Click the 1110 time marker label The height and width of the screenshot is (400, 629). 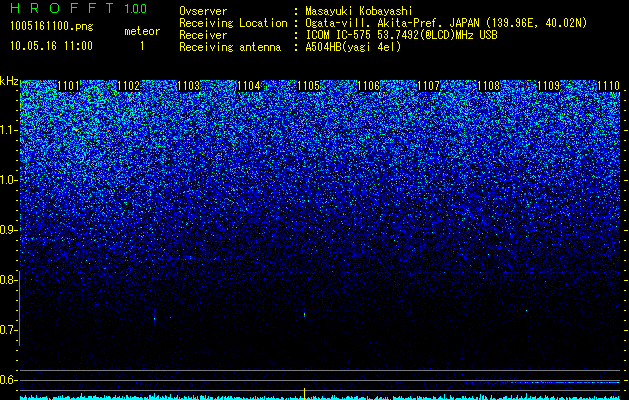tap(609, 86)
